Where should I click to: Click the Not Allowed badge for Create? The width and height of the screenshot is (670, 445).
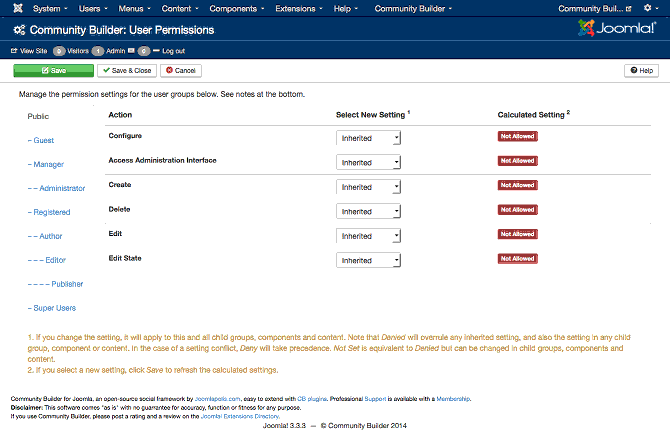tap(517, 185)
